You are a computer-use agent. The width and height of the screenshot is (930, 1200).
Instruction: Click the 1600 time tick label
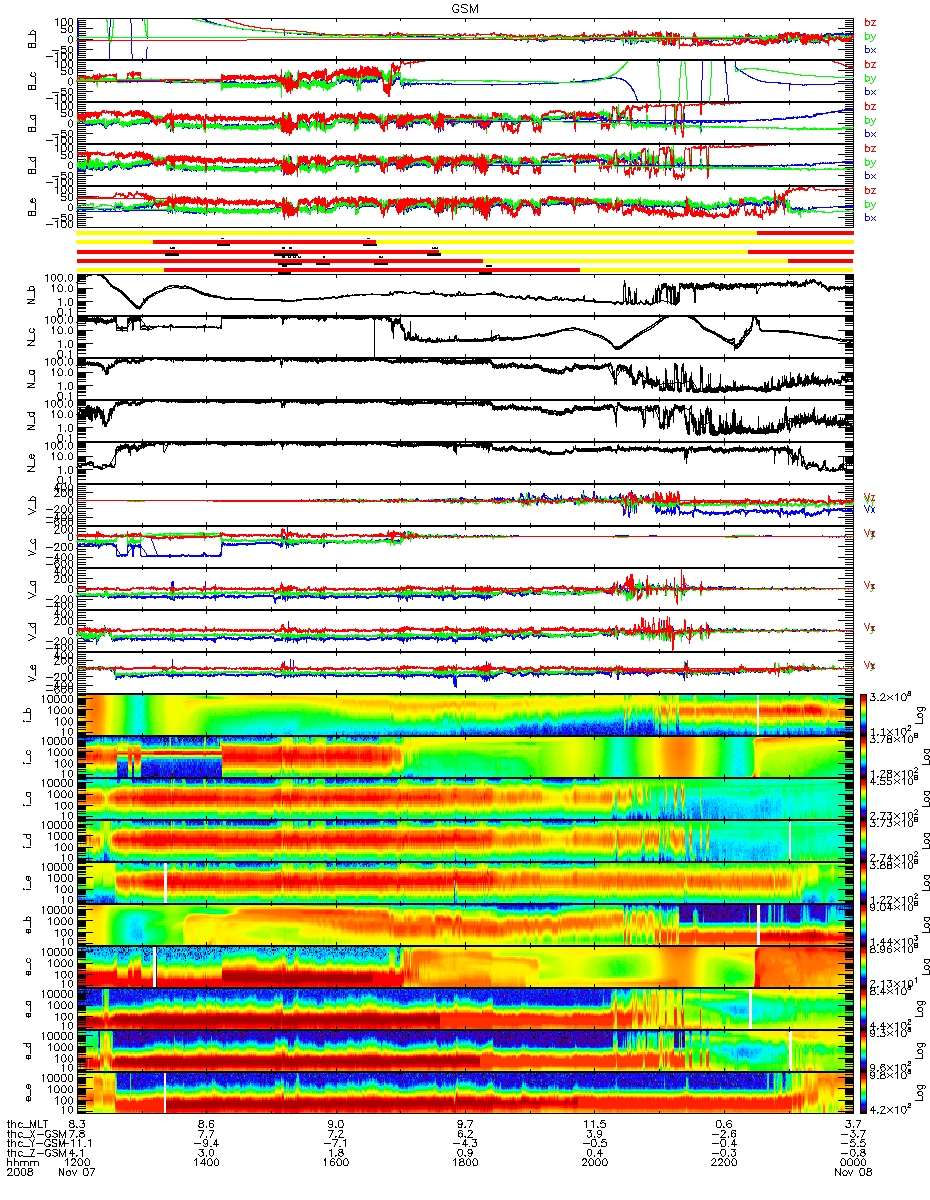[336, 1163]
